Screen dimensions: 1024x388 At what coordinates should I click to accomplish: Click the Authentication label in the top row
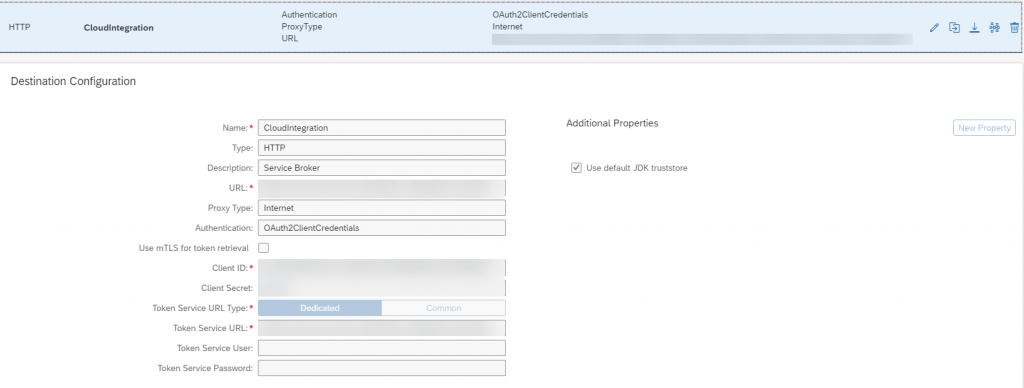click(309, 14)
